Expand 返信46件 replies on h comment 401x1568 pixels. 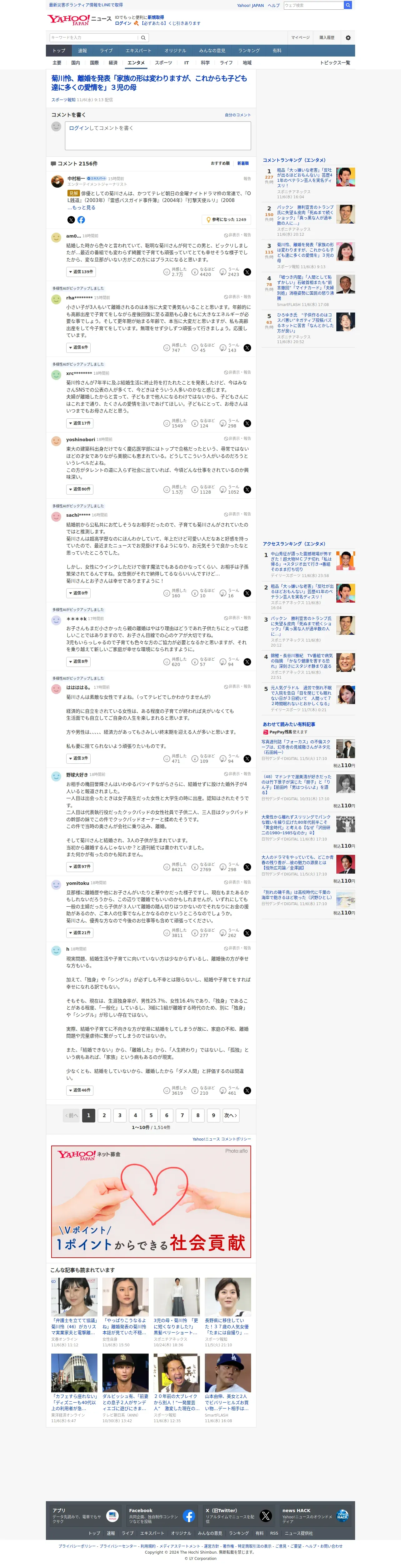(x=80, y=1090)
